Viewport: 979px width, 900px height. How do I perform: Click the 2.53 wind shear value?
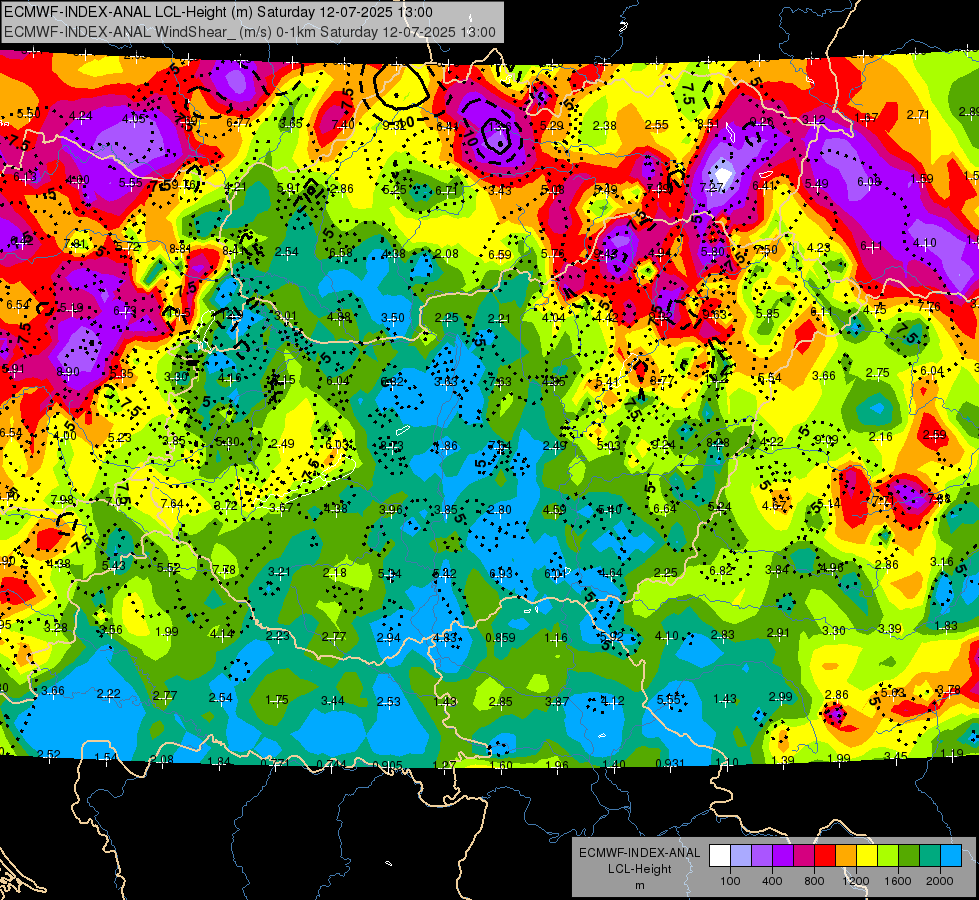click(x=388, y=702)
